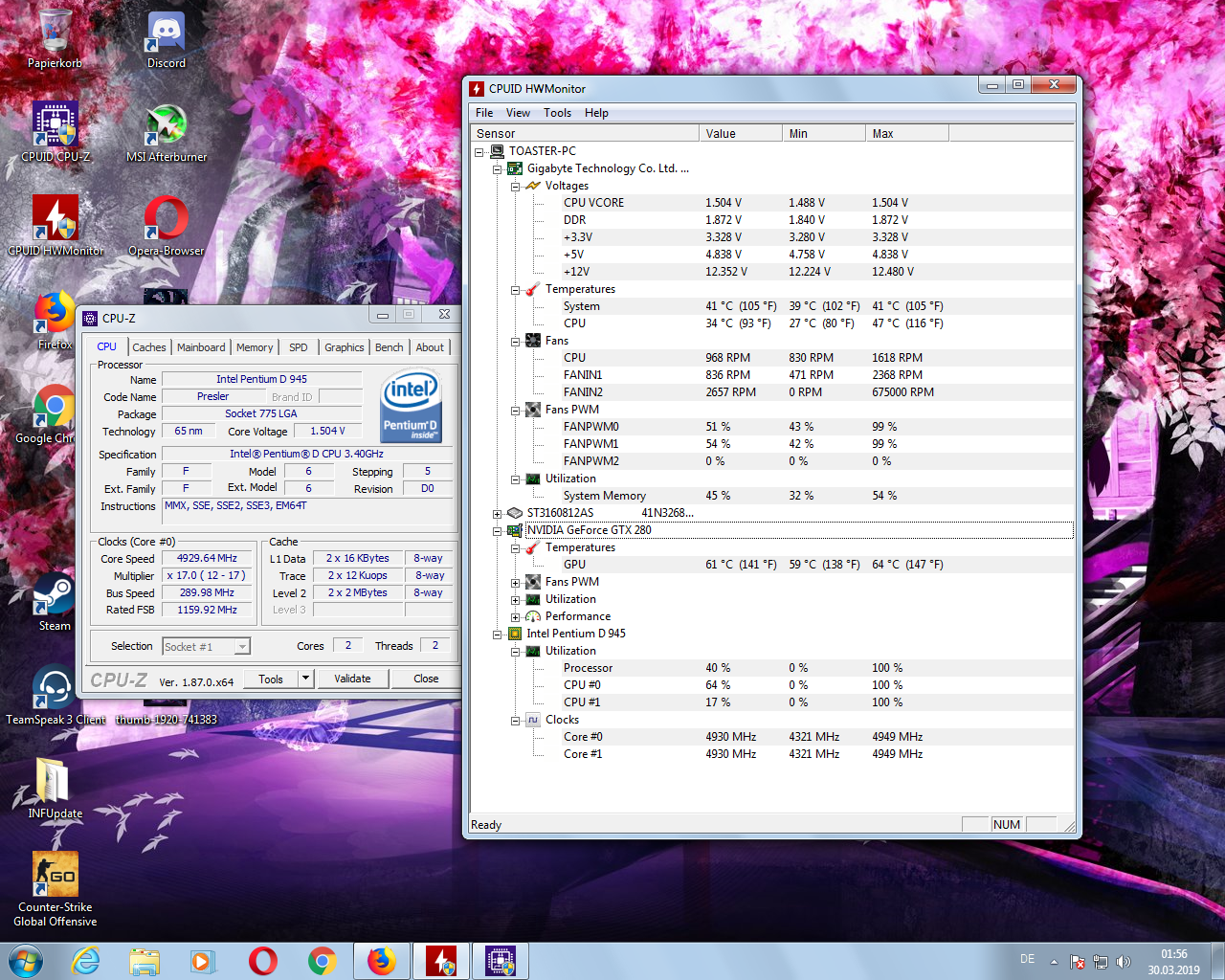Image resolution: width=1225 pixels, height=980 pixels.
Task: Open the CPUID CPU-Z desktop shortcut
Action: [x=55, y=132]
